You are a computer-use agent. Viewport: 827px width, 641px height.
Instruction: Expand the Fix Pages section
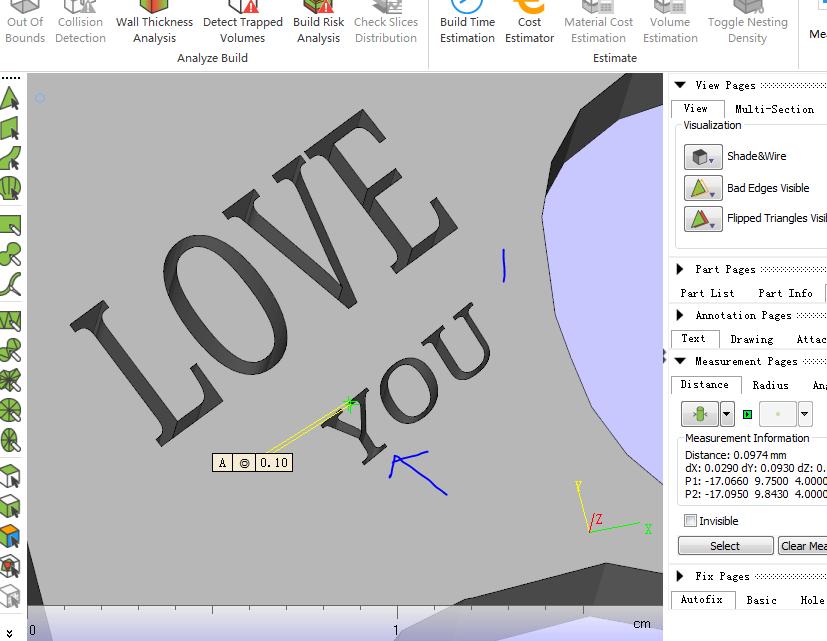680,576
